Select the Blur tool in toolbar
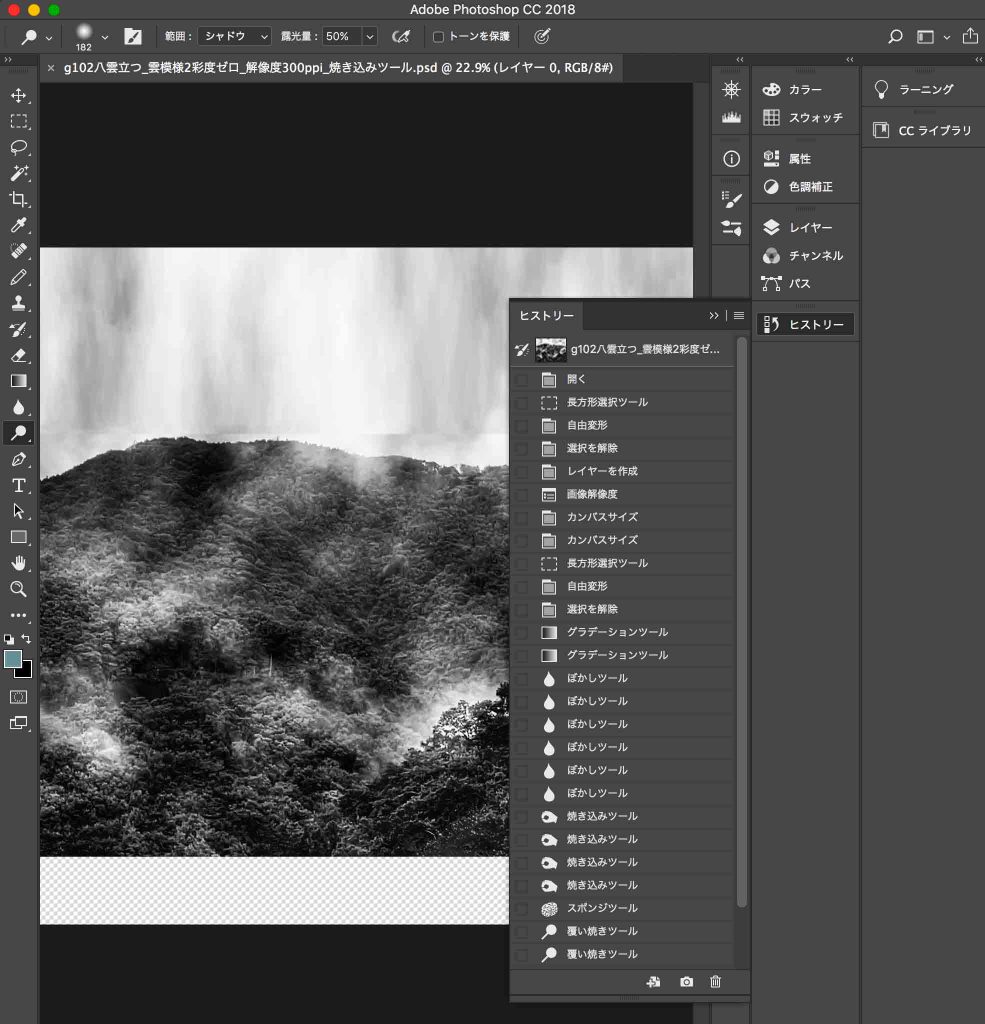Image resolution: width=985 pixels, height=1024 pixels. pos(18,408)
